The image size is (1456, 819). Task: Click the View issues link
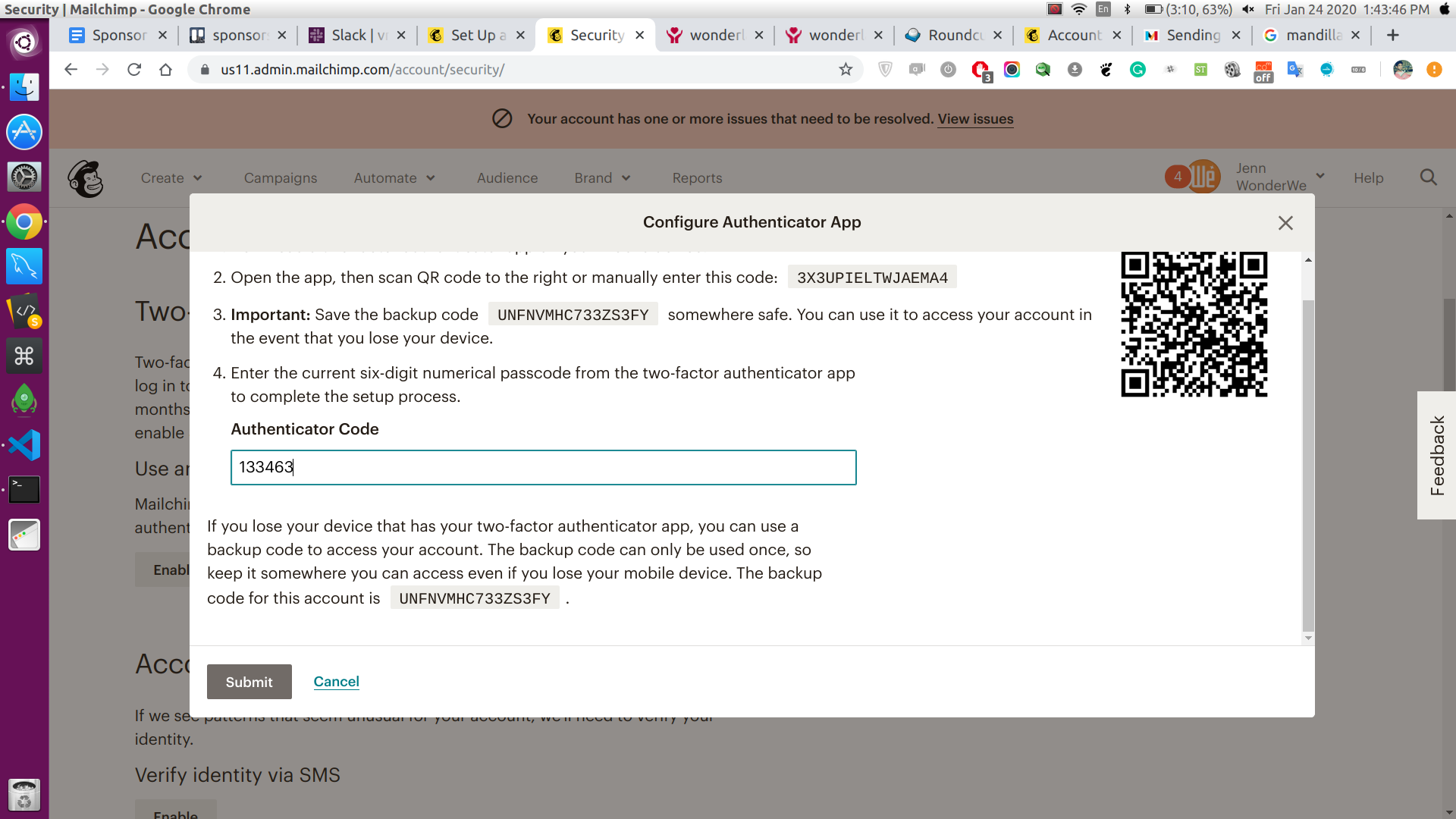tap(975, 119)
